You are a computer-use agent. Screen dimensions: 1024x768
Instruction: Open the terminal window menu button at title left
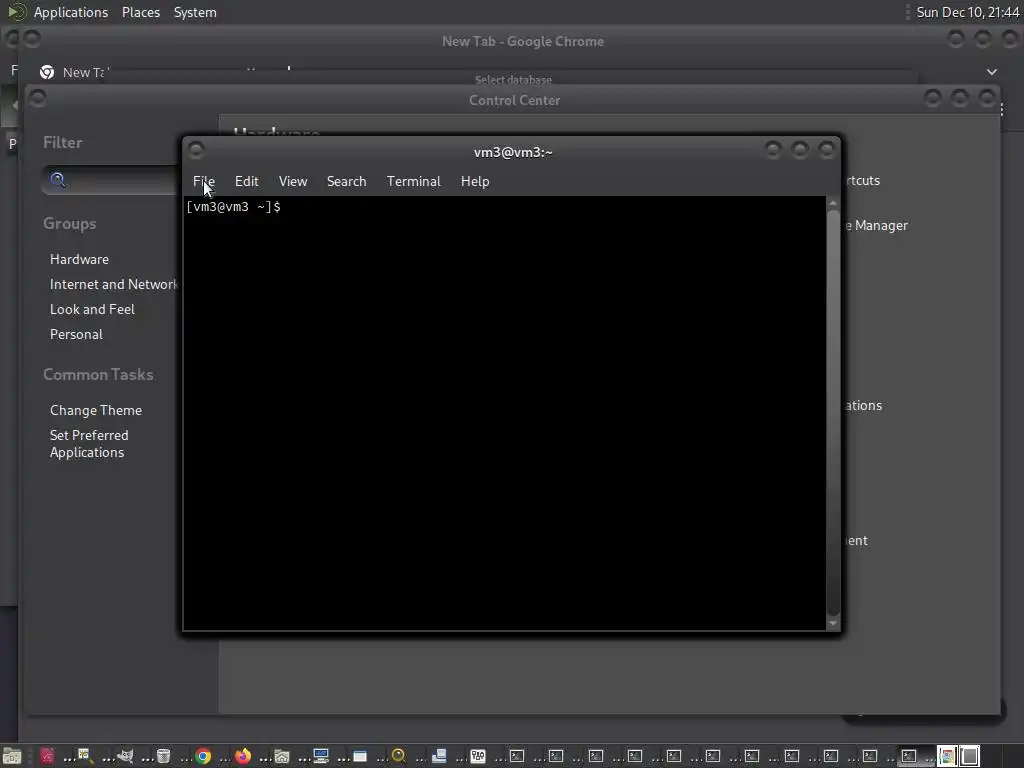point(196,151)
